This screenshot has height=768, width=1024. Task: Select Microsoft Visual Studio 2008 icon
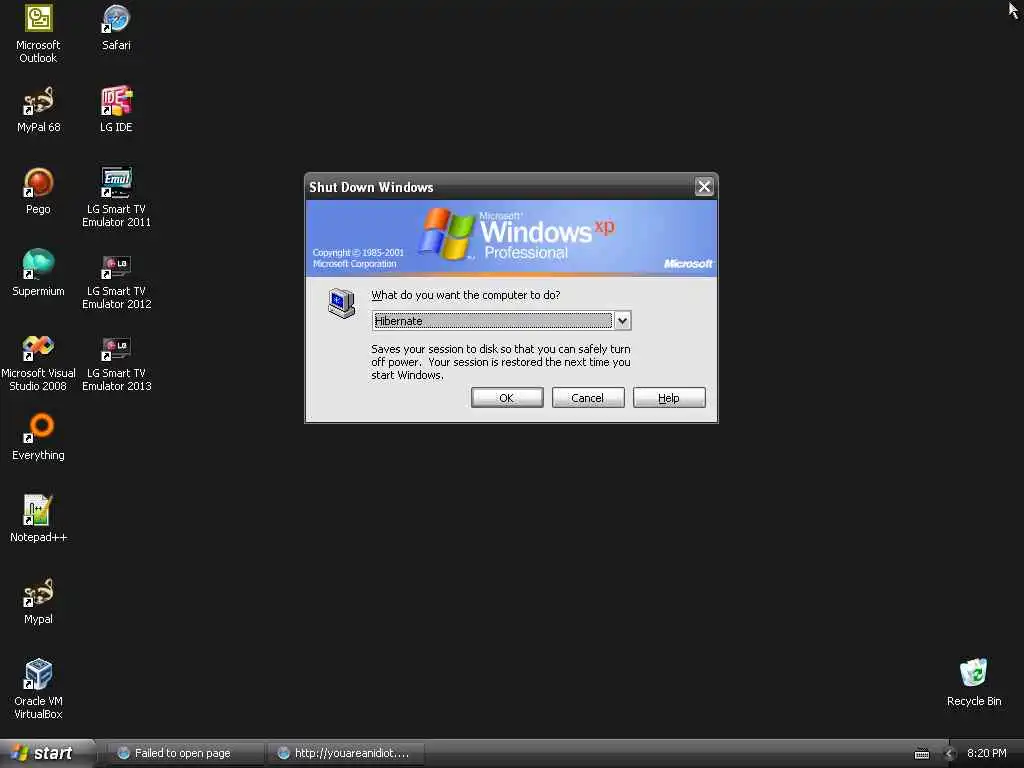[38, 362]
